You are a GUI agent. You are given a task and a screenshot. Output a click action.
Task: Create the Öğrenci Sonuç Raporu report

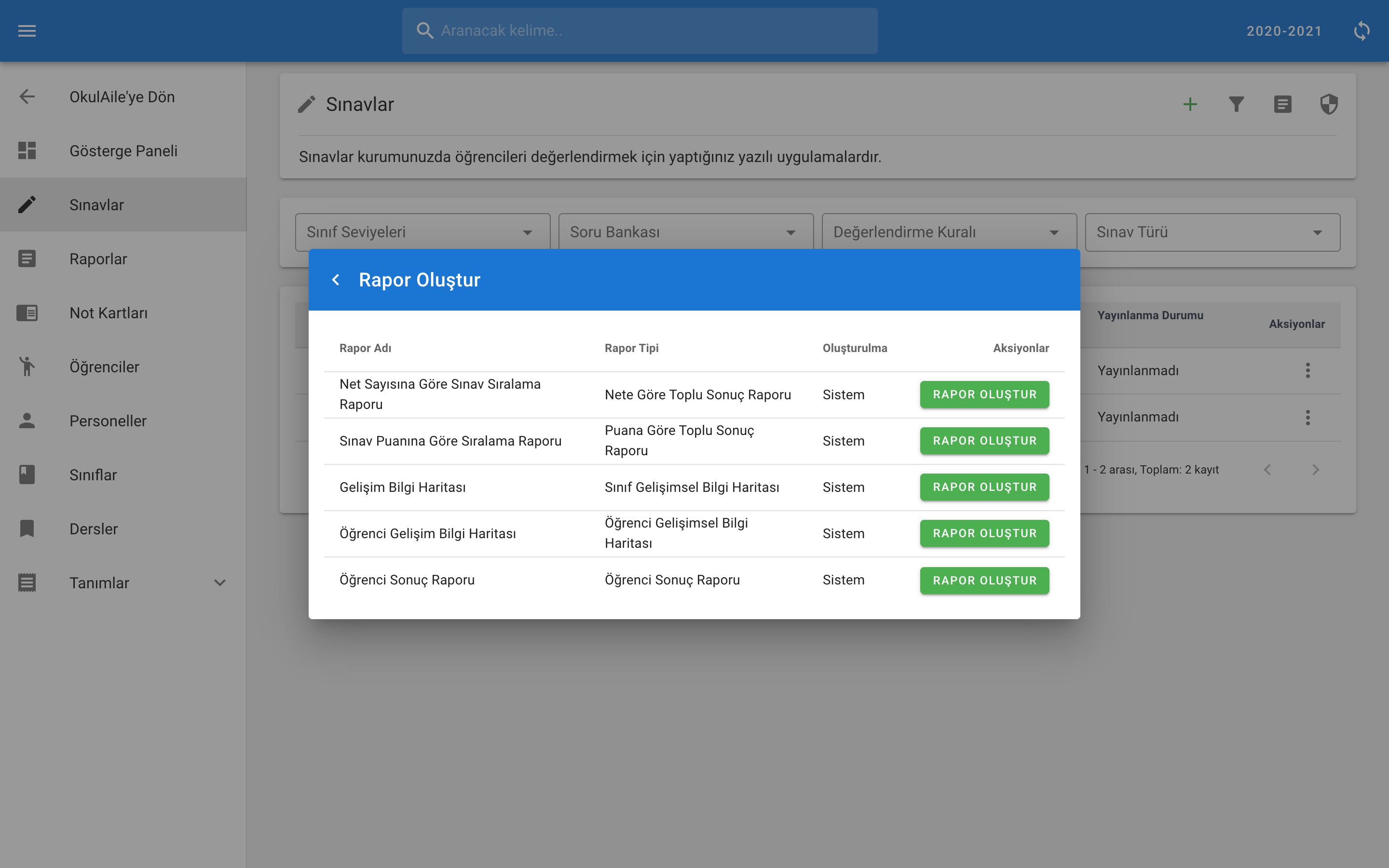984,581
